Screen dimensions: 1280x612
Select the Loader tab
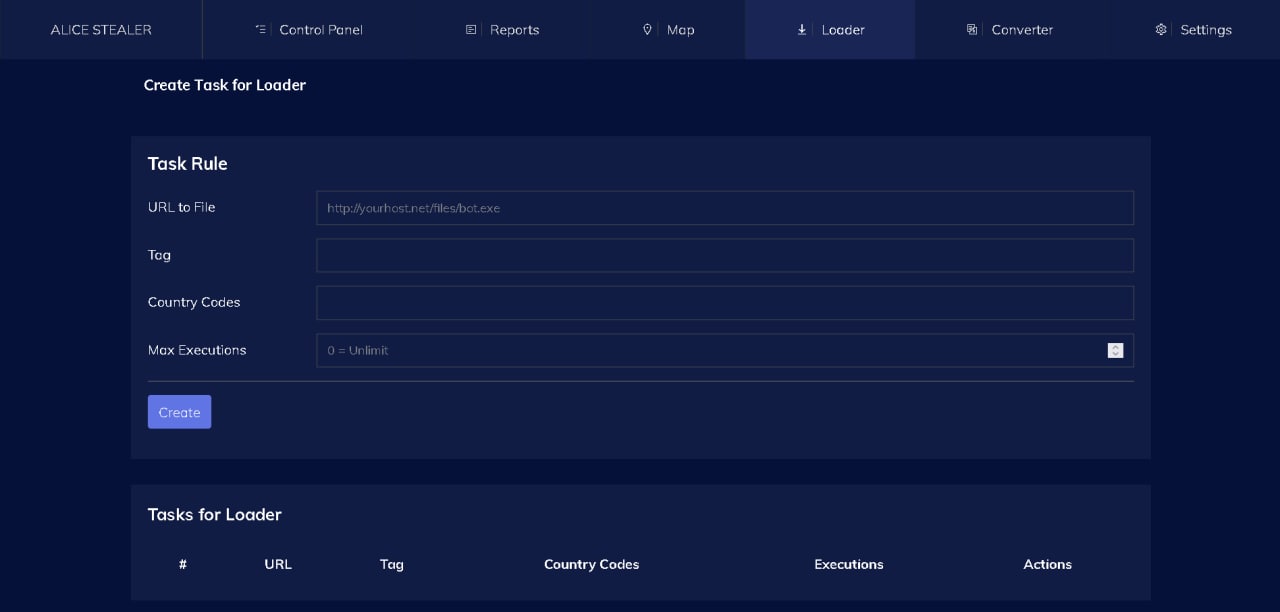830,30
